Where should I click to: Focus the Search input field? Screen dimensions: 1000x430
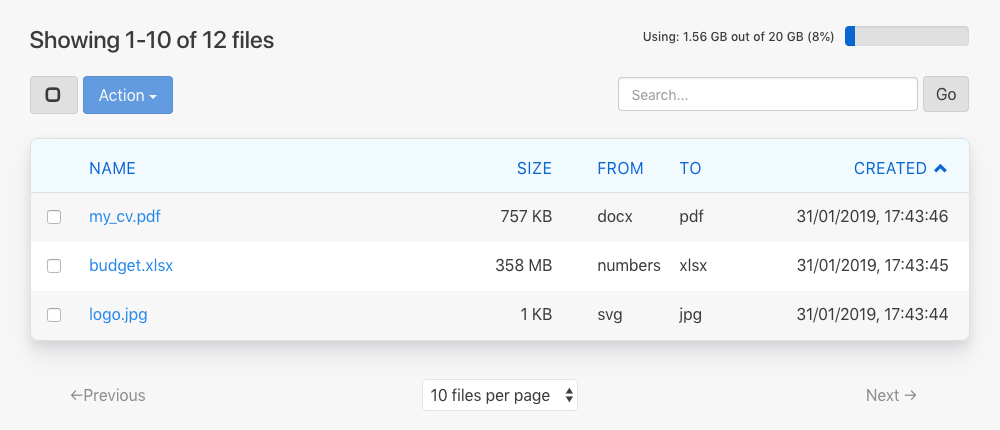tap(767, 95)
